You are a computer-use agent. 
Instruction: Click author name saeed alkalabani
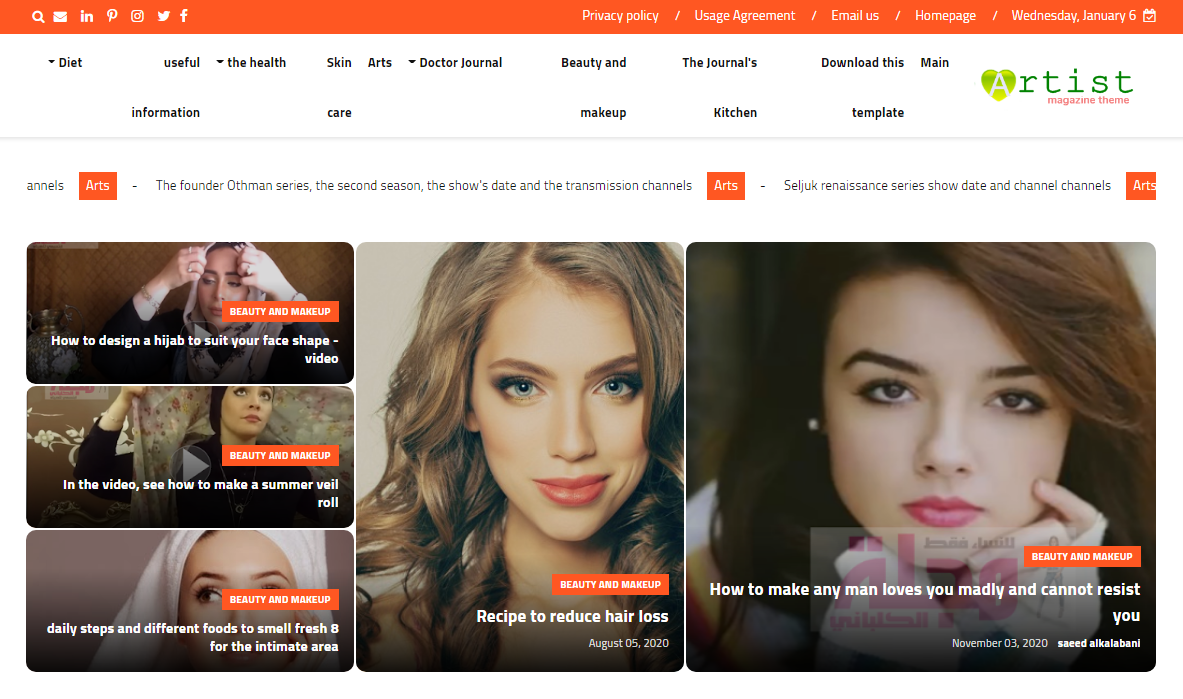[1099, 644]
